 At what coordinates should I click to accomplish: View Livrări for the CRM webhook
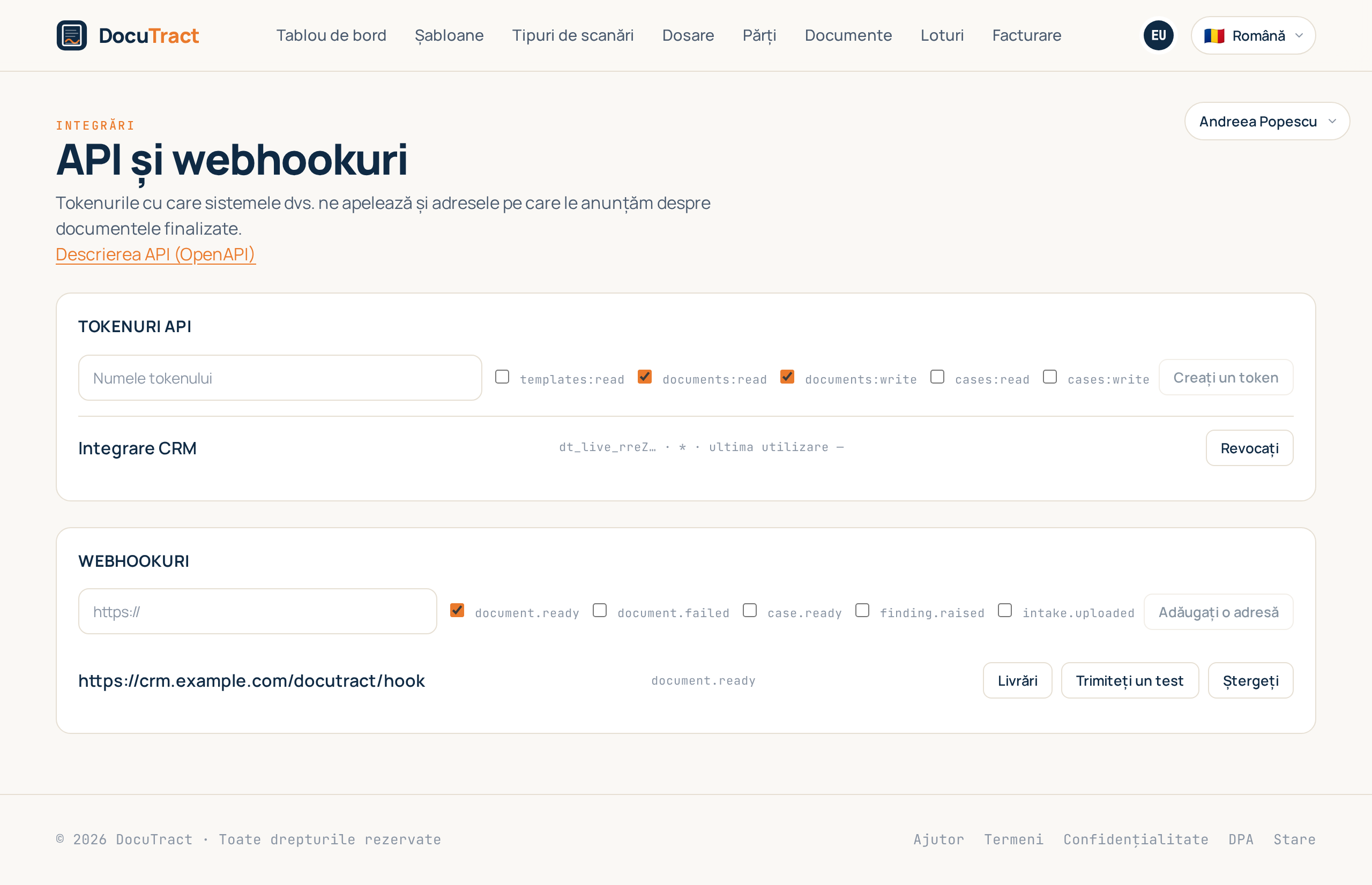(1017, 681)
